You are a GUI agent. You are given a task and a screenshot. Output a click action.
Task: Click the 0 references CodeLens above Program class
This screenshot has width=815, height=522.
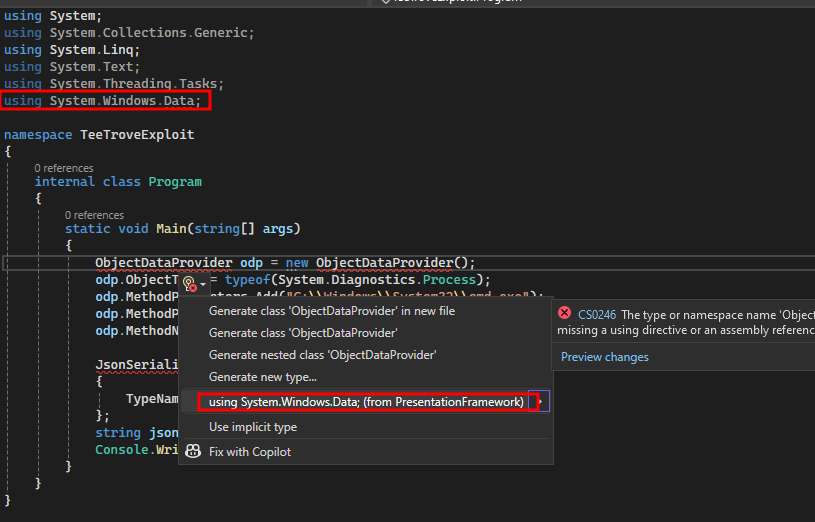64,168
